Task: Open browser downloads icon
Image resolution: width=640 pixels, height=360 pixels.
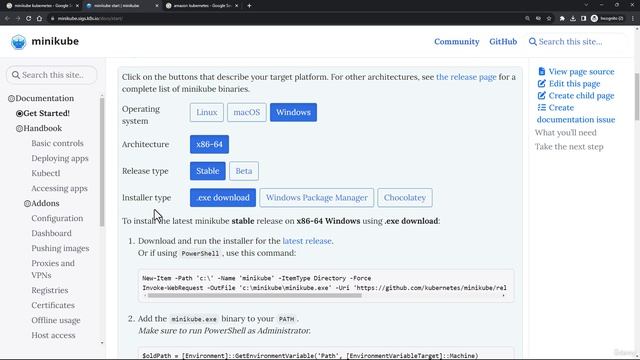Action: pyautogui.click(x=573, y=18)
